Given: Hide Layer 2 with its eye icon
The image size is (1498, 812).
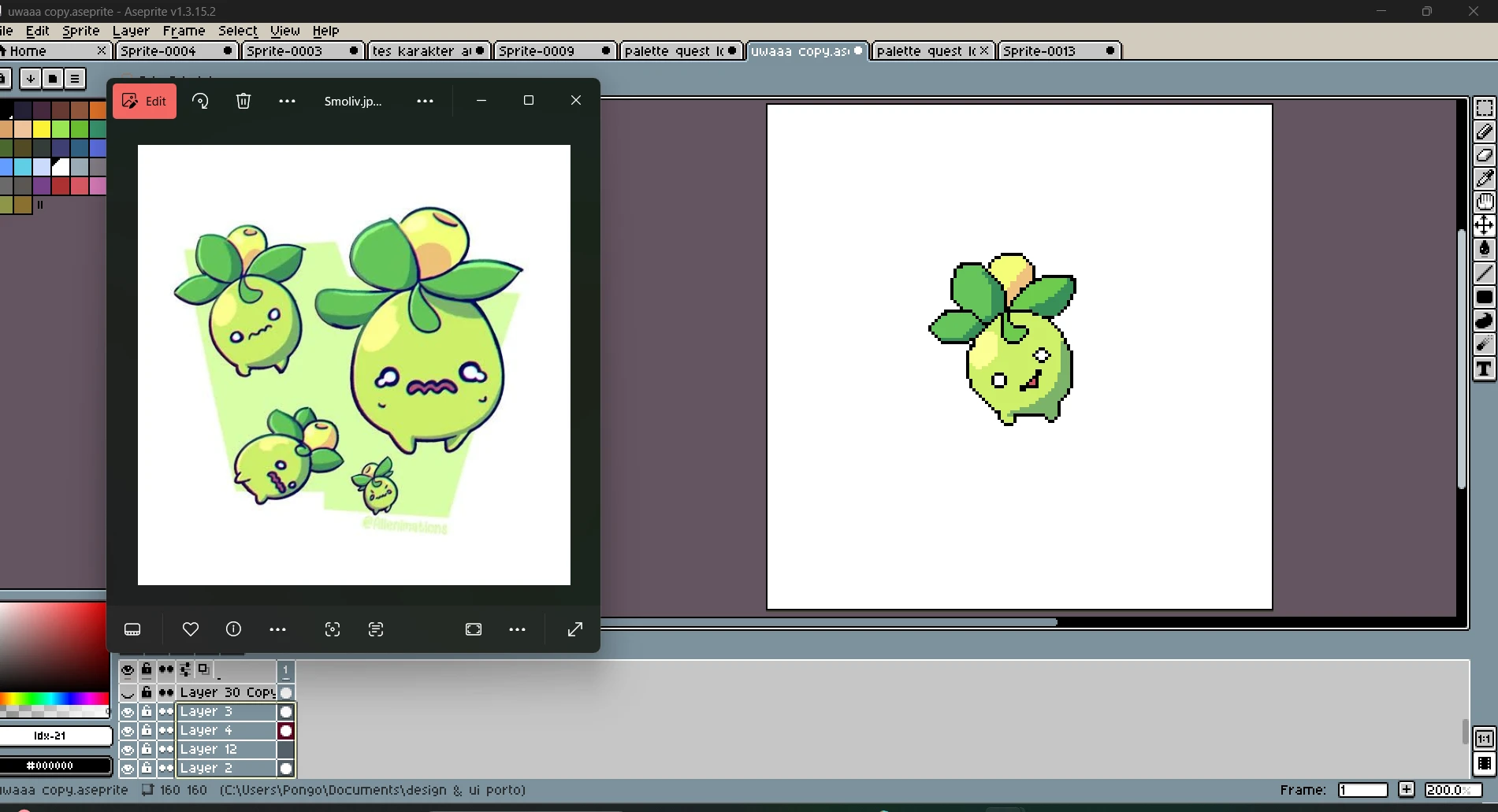Looking at the screenshot, I should pyautogui.click(x=128, y=768).
